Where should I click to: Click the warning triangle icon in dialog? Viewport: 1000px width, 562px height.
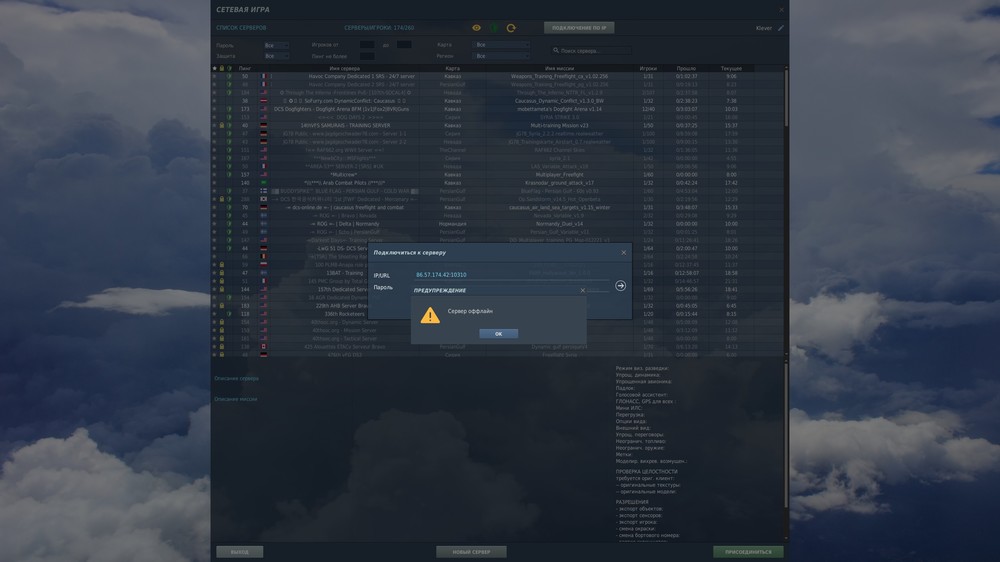430,315
